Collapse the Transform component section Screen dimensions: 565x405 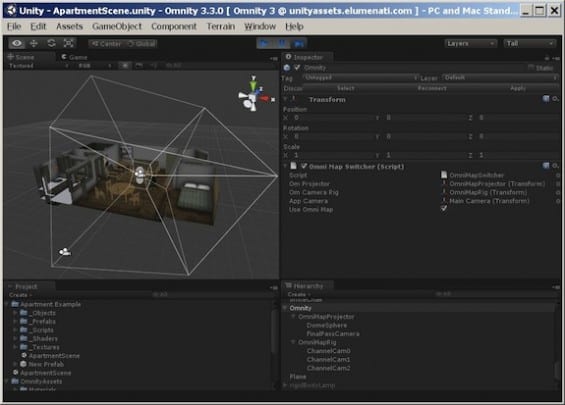click(x=286, y=99)
